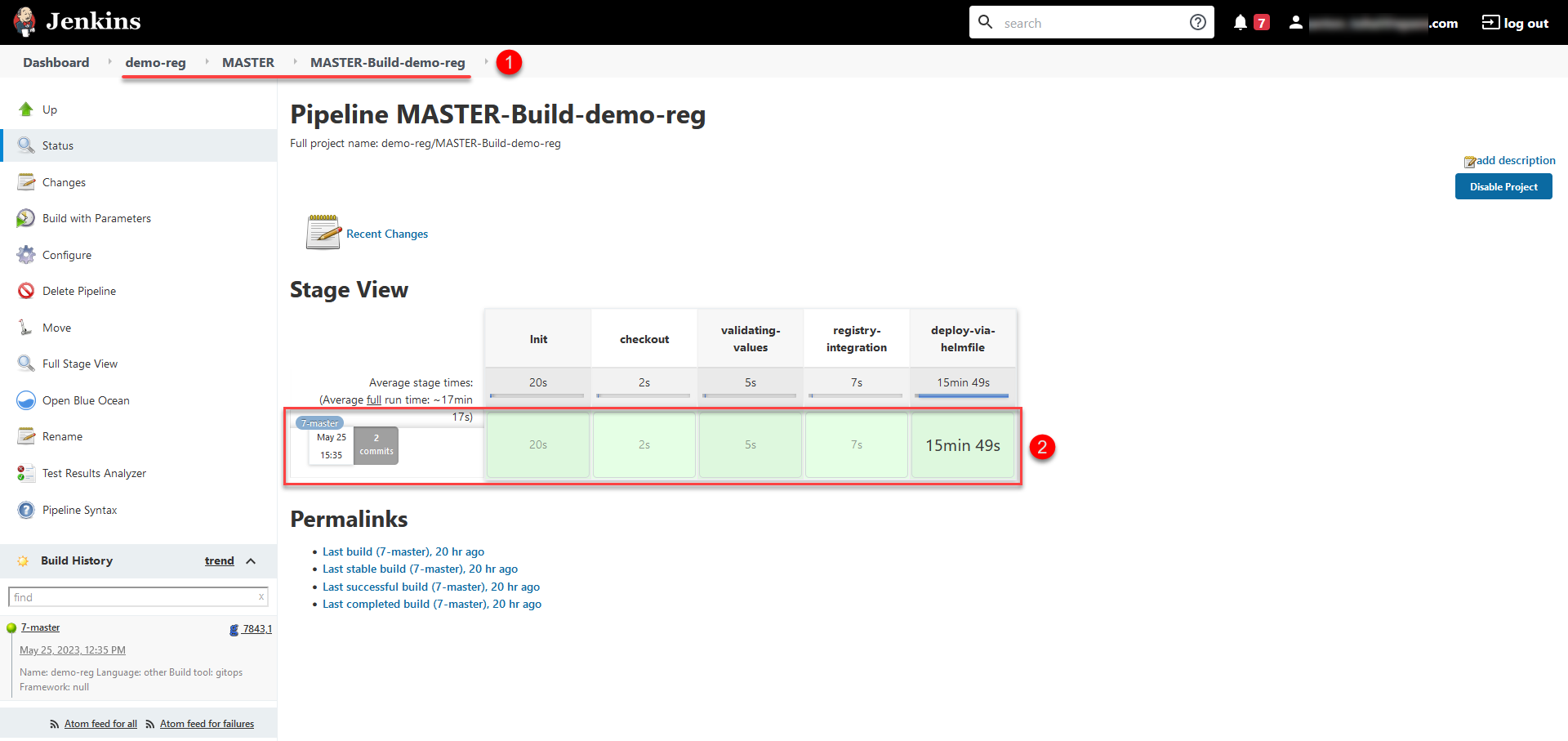The width and height of the screenshot is (1568, 741).
Task: Click the RSS icon for failures feed
Action: coord(150,725)
